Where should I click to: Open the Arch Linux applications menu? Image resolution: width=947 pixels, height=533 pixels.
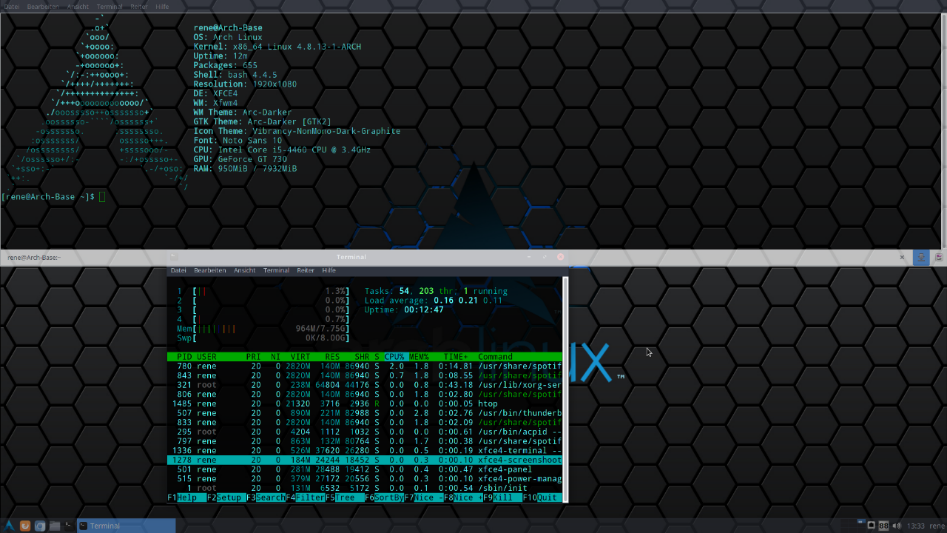(x=8, y=526)
